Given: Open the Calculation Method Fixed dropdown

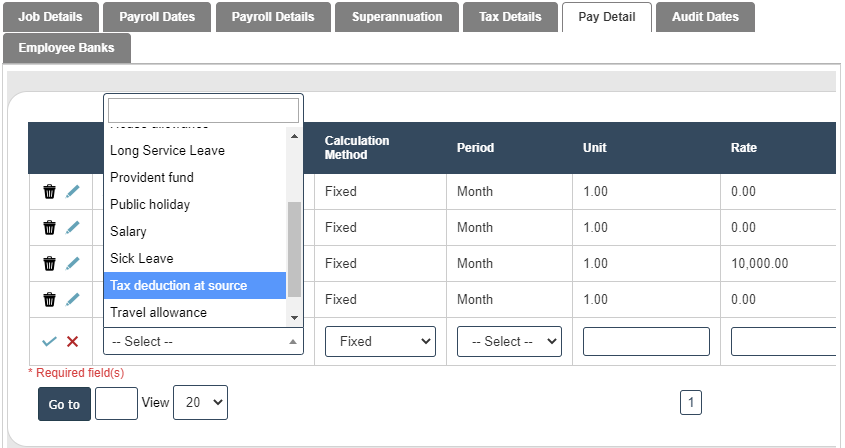Looking at the screenshot, I should (x=380, y=341).
